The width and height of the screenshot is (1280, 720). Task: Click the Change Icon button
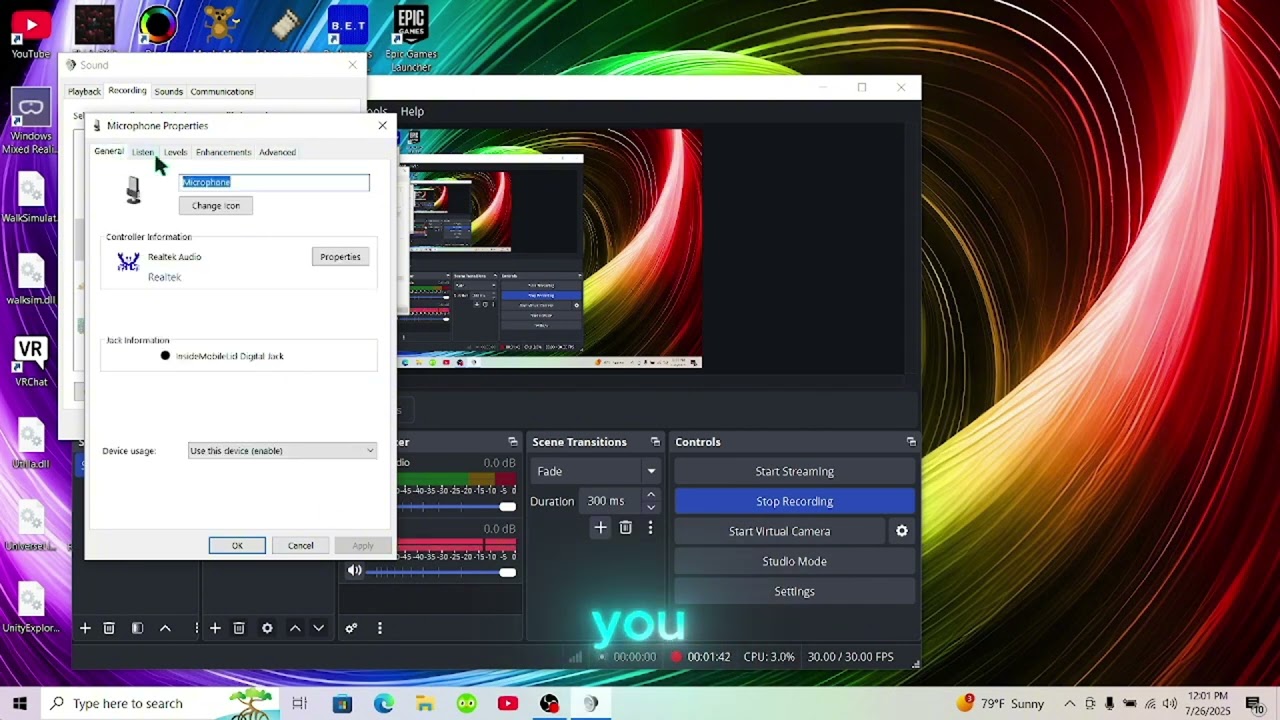(216, 205)
